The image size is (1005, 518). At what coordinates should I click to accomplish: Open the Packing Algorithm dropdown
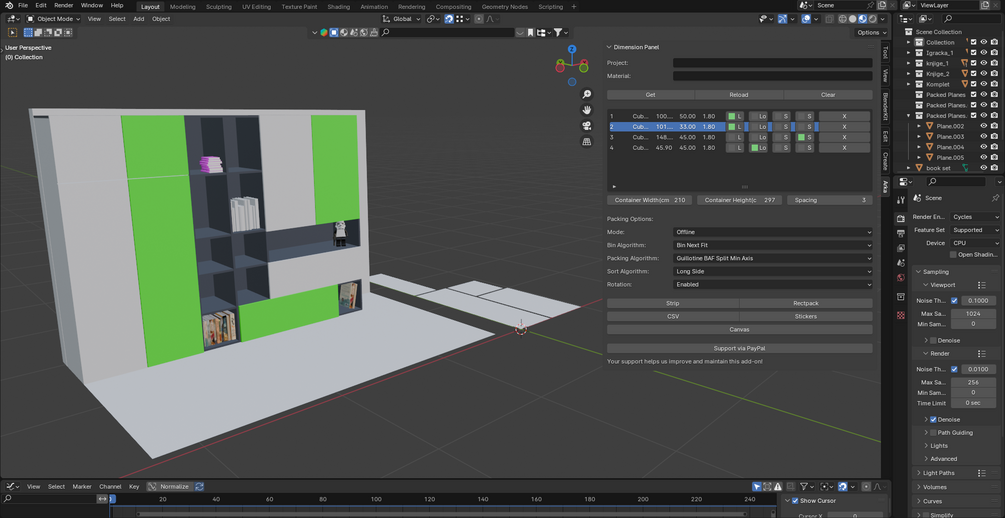(772, 258)
